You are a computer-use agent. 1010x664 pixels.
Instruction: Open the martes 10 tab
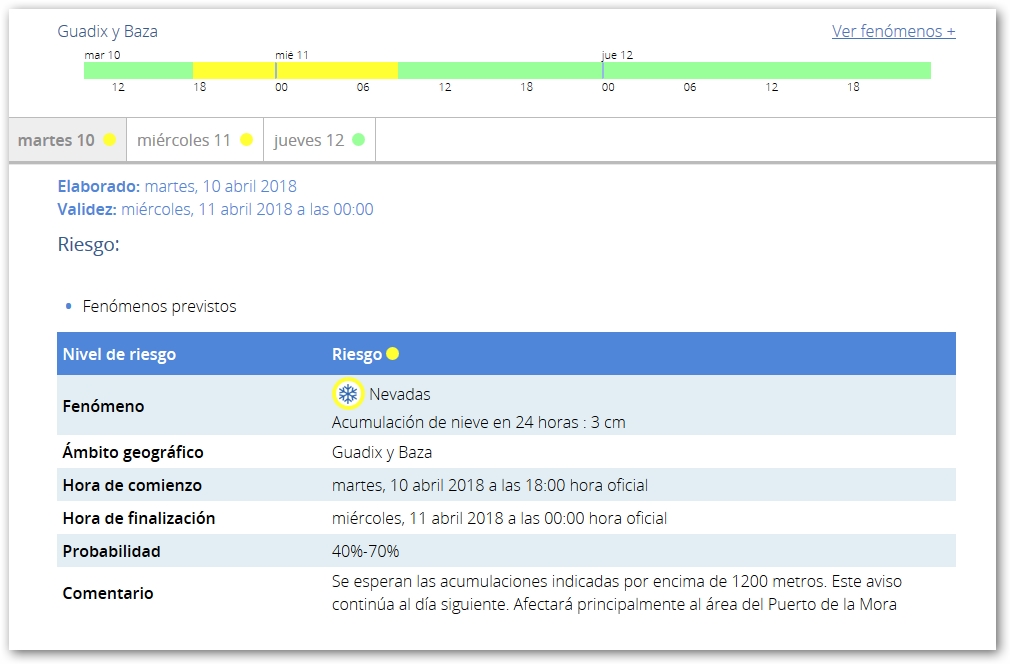(x=57, y=140)
